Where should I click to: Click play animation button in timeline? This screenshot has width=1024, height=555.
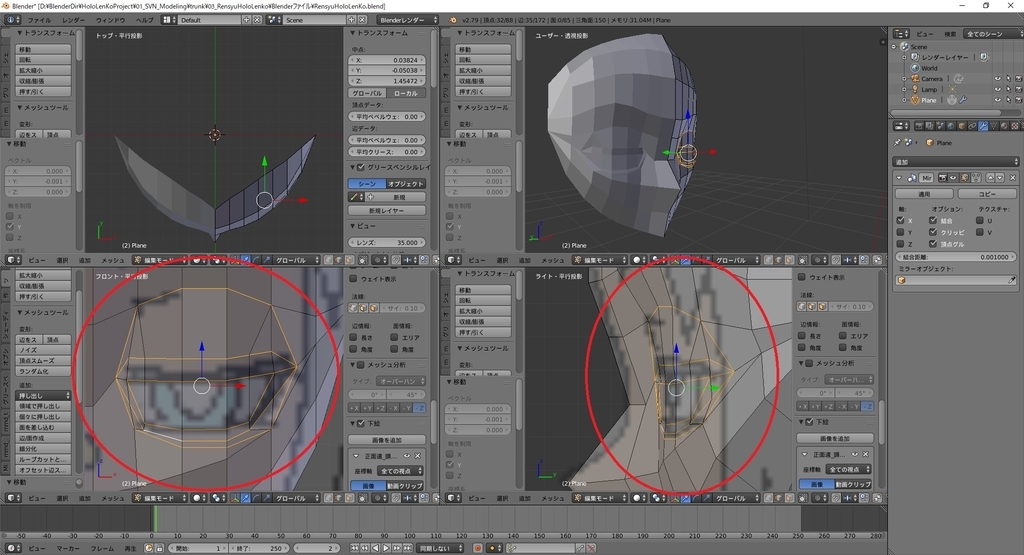[x=387, y=548]
